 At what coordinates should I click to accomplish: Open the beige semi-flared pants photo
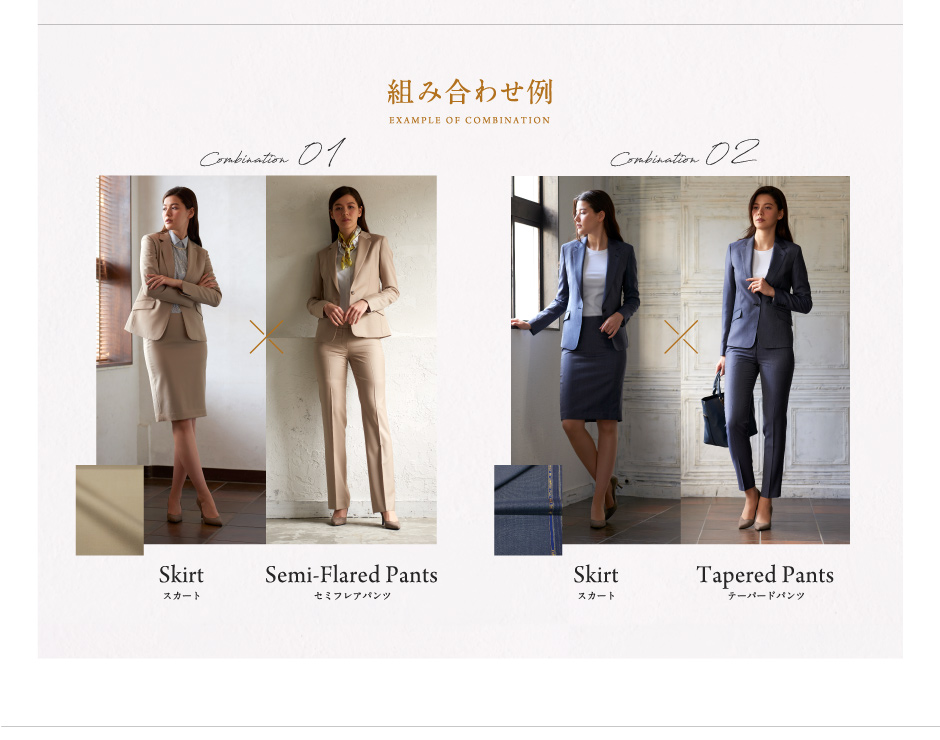[351, 359]
